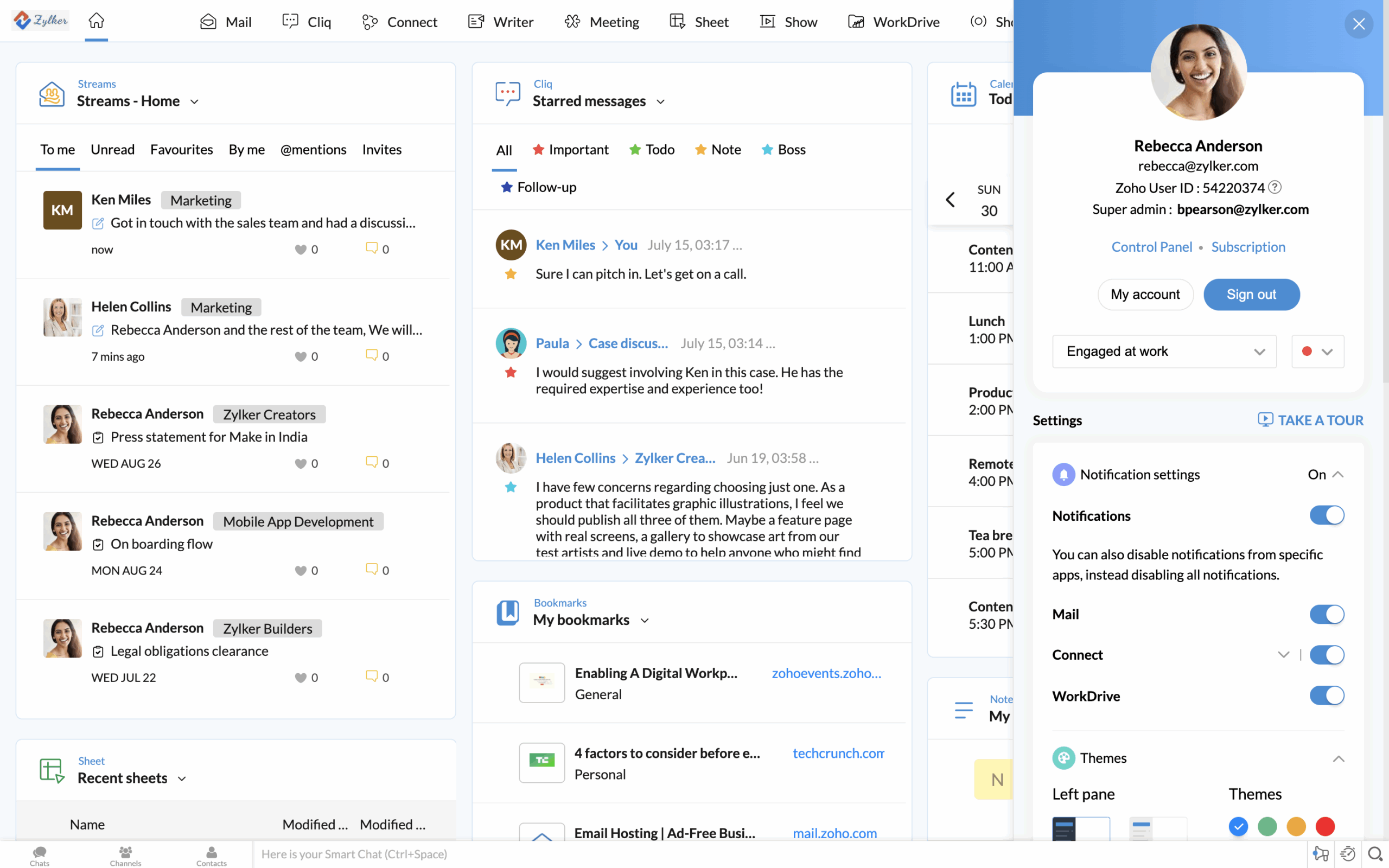
Task: Click the Streams widget icon
Action: [52, 93]
